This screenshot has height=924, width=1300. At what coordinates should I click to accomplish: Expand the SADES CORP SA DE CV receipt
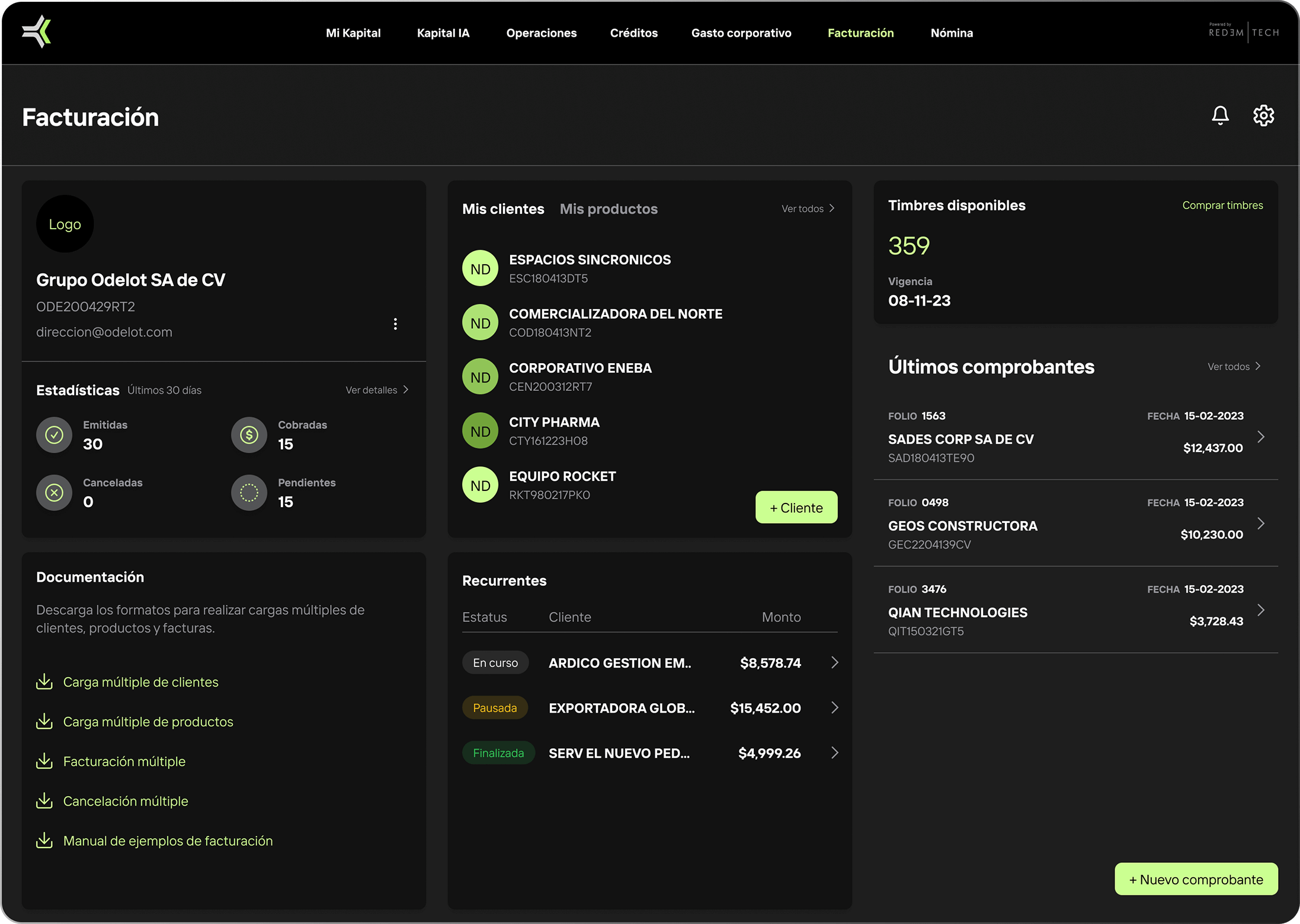point(1261,437)
